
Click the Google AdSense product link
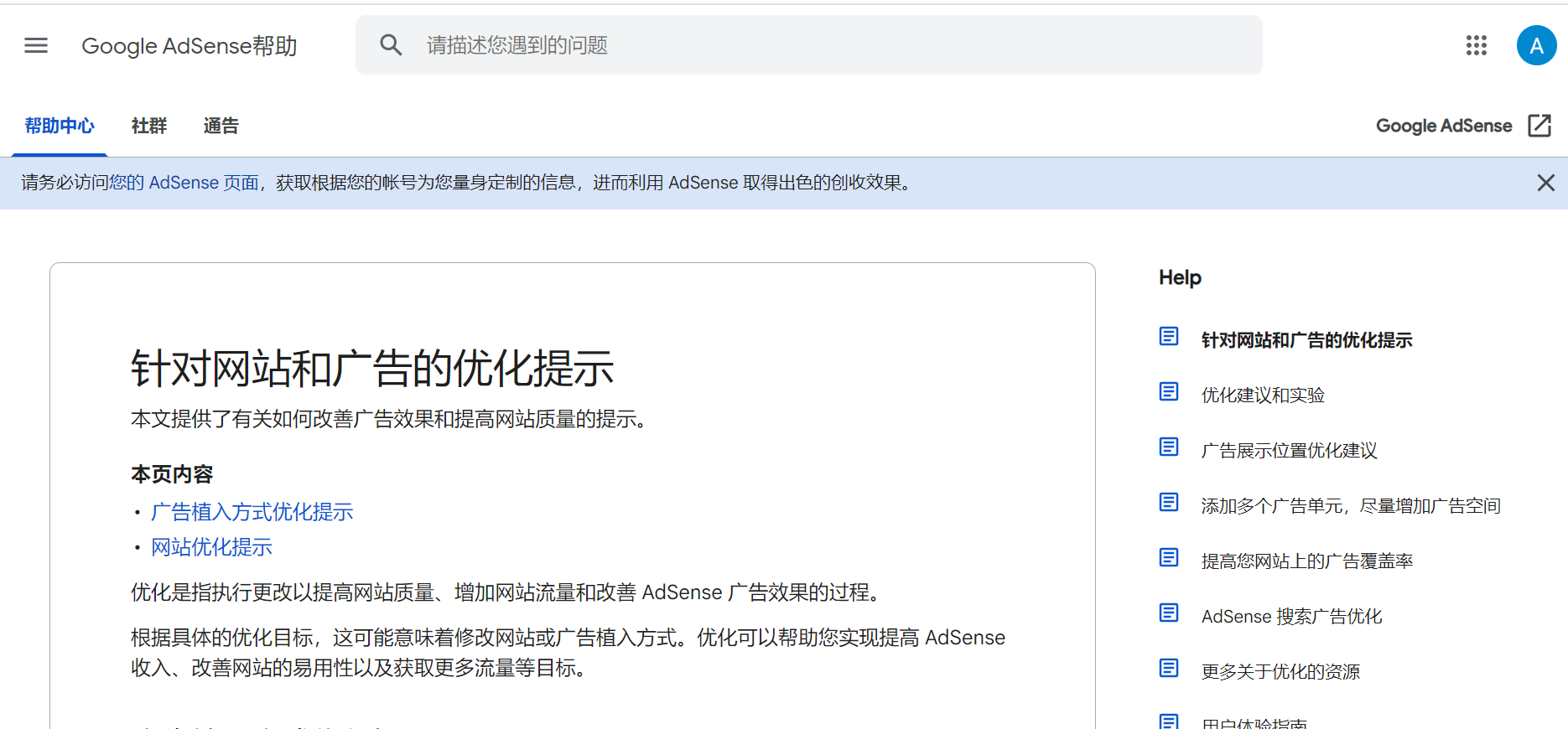click(1444, 126)
